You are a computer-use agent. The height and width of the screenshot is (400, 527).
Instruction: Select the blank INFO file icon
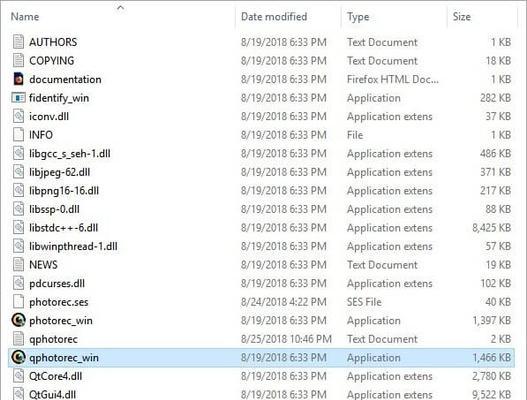[x=18, y=134]
